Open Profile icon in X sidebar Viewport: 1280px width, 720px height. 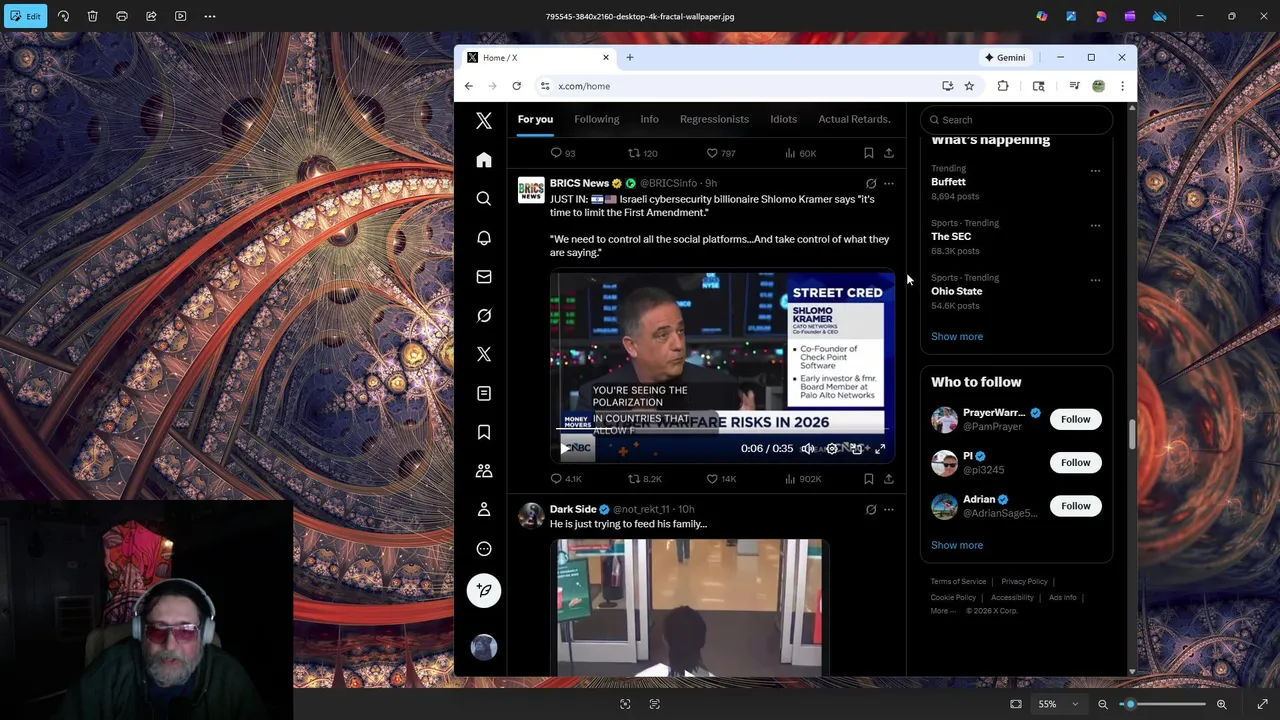(484, 510)
